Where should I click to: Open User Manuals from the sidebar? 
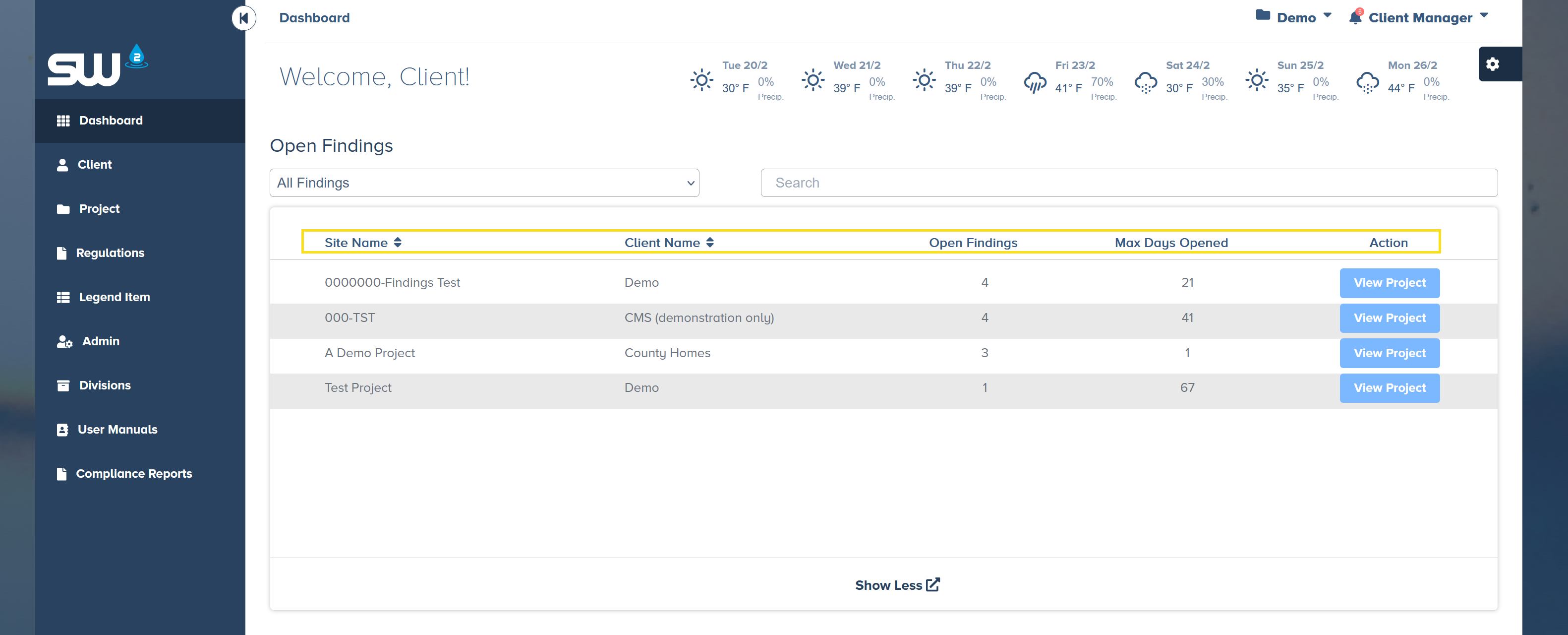coord(117,430)
